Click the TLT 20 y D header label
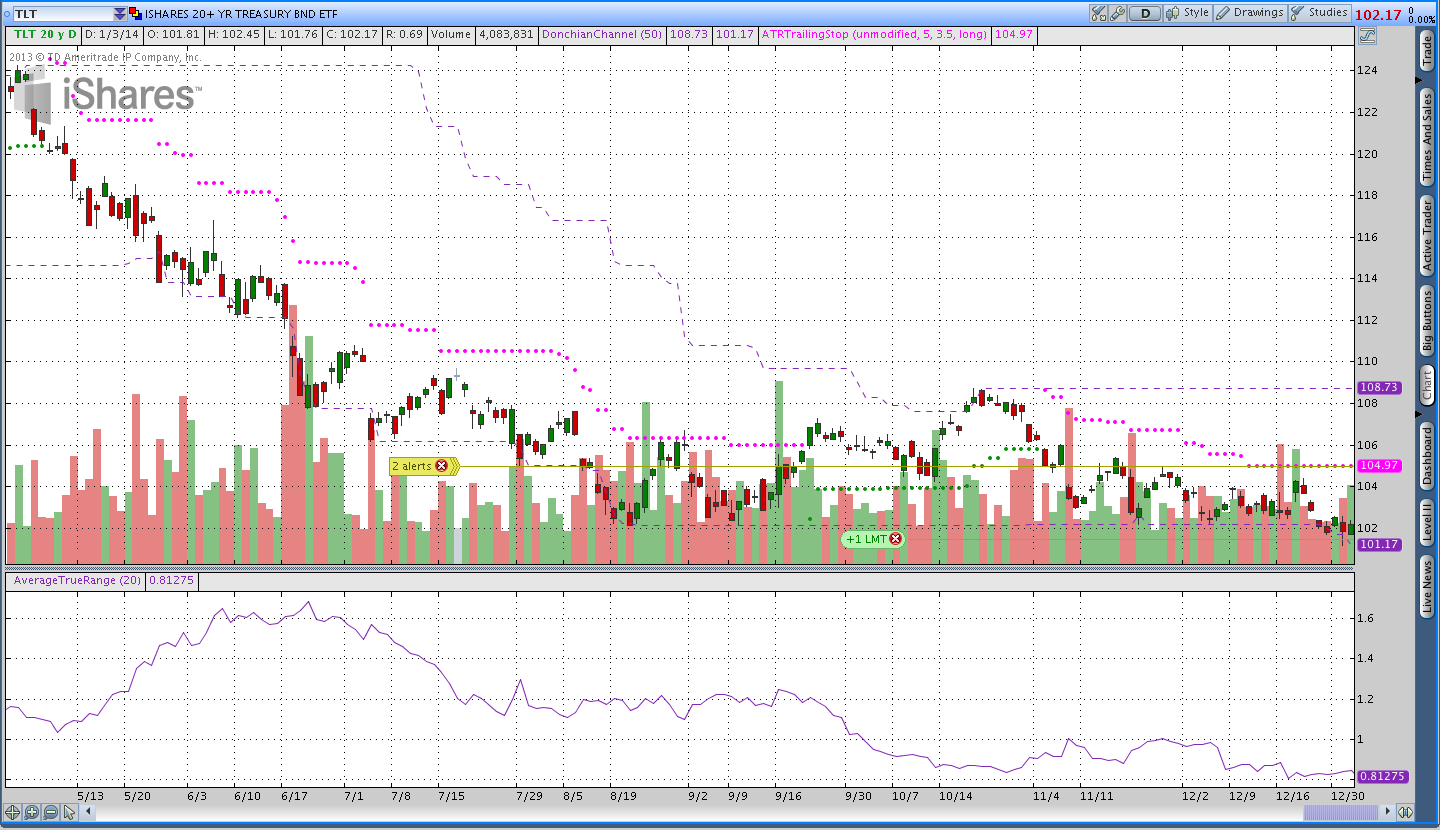This screenshot has height=830, width=1440. 44,34
